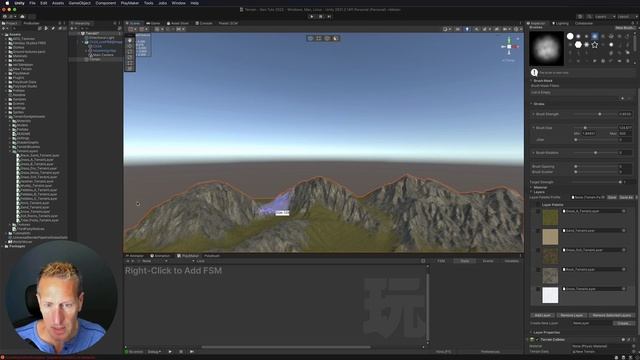Expand the Brush Strength settings
640x360 pixels.
(533, 114)
